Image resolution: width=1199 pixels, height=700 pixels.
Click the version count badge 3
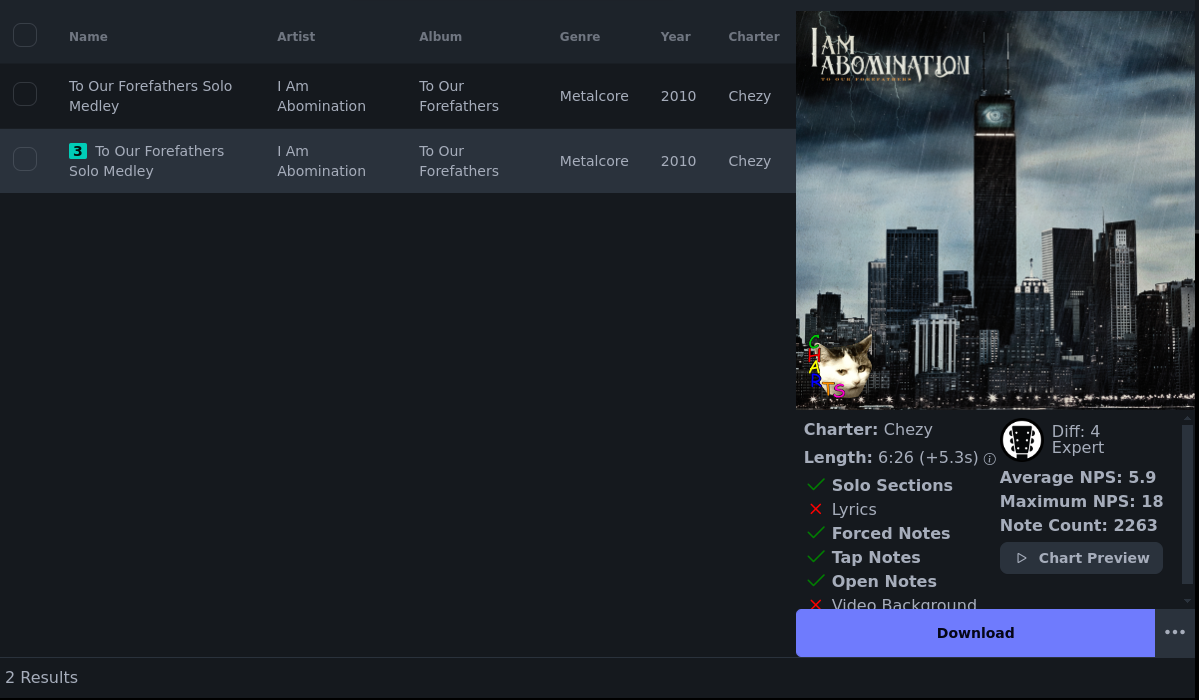[77, 151]
